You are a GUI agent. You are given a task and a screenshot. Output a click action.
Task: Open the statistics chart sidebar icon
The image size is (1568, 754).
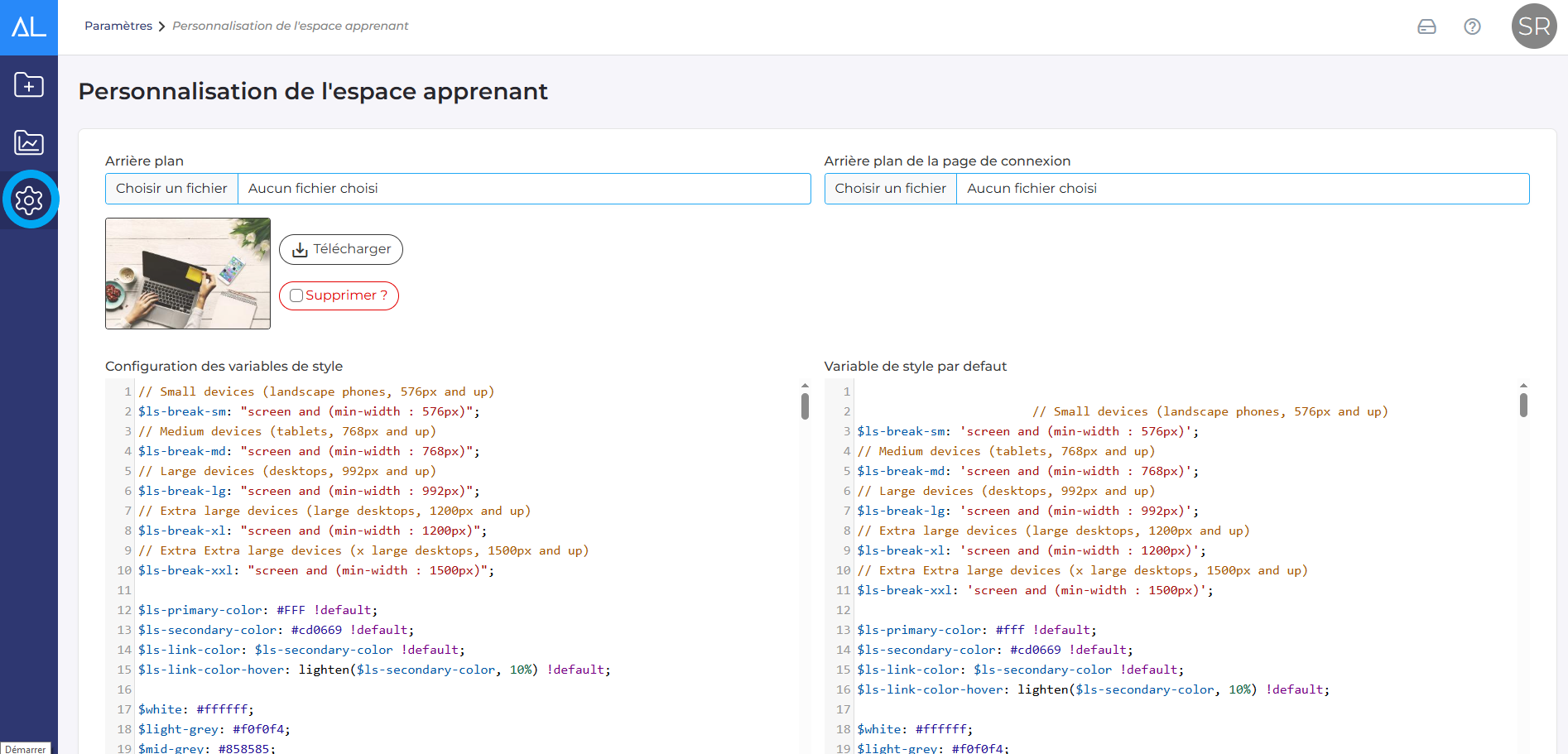pos(29,142)
